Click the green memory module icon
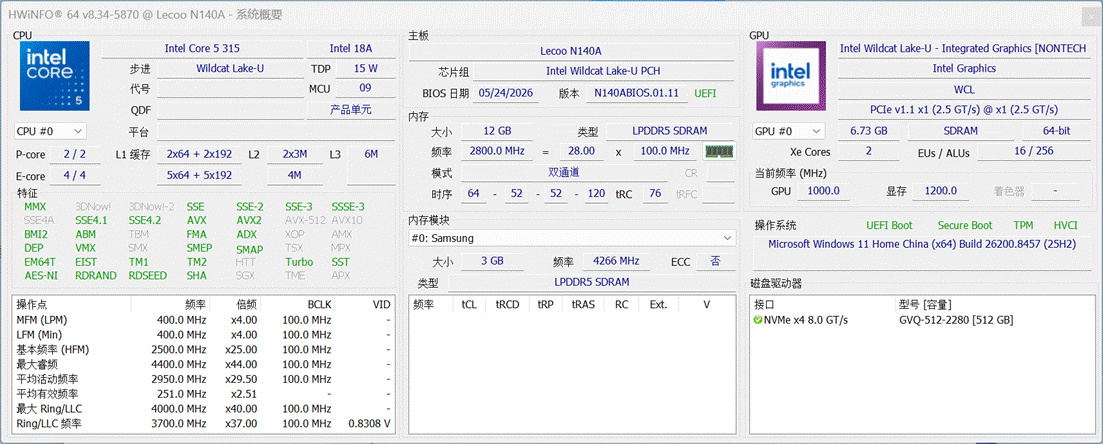1103x444 pixels. [719, 151]
